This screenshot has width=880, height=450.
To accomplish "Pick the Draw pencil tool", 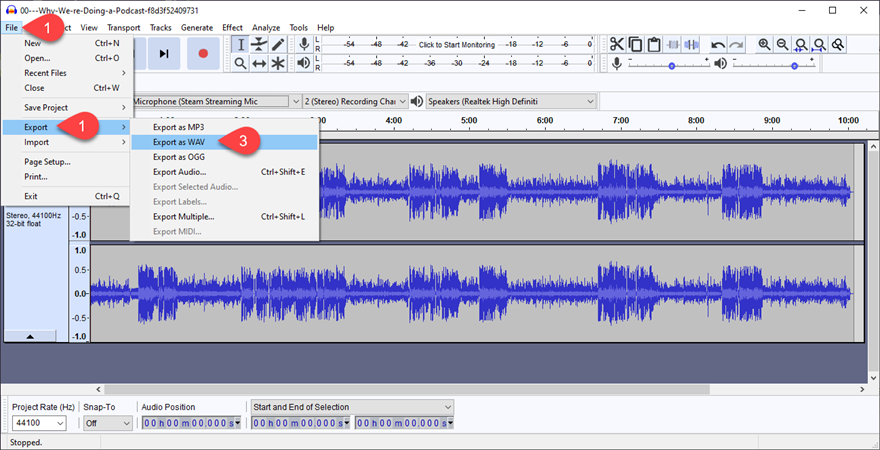I will click(x=278, y=44).
